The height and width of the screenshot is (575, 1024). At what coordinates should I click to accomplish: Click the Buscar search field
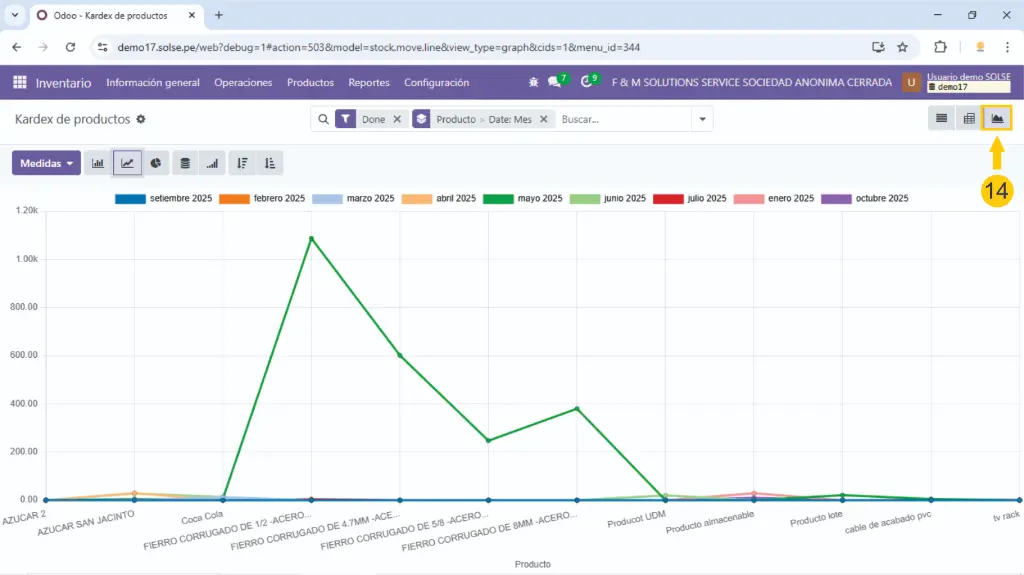pyautogui.click(x=620, y=119)
